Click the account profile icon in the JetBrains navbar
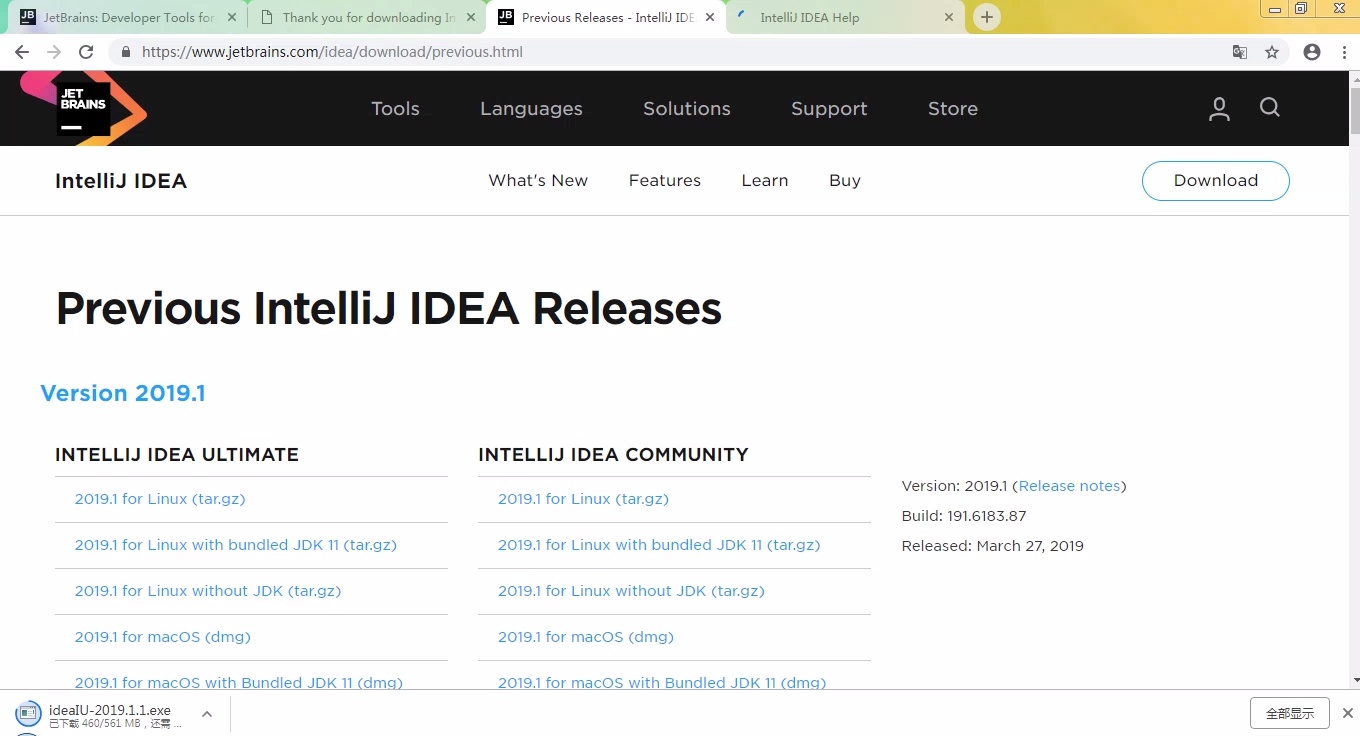The image size is (1360, 736). pyautogui.click(x=1218, y=108)
